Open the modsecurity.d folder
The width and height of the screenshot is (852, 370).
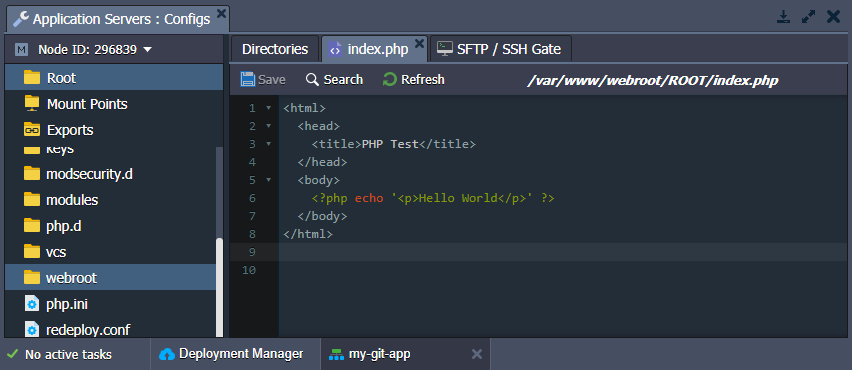[111, 174]
